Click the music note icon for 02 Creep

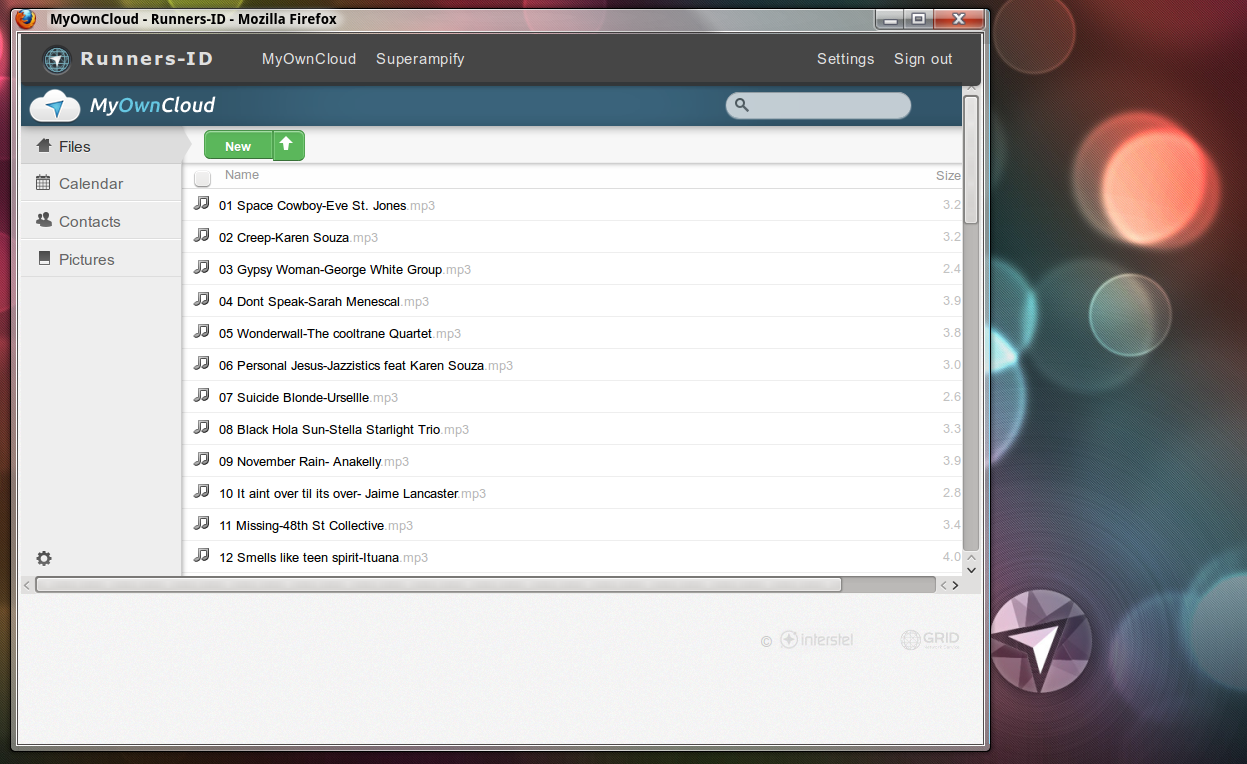[202, 235]
